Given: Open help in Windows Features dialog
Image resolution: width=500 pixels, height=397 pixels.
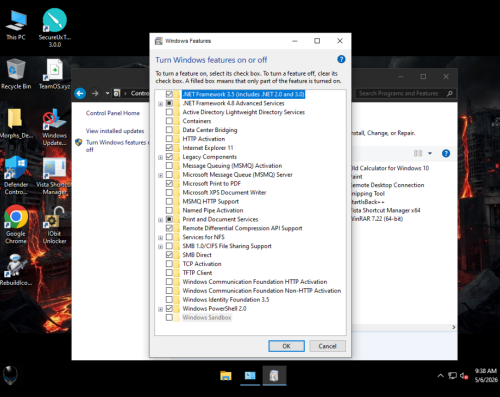Looking at the screenshot, I should pyautogui.click(x=341, y=59).
